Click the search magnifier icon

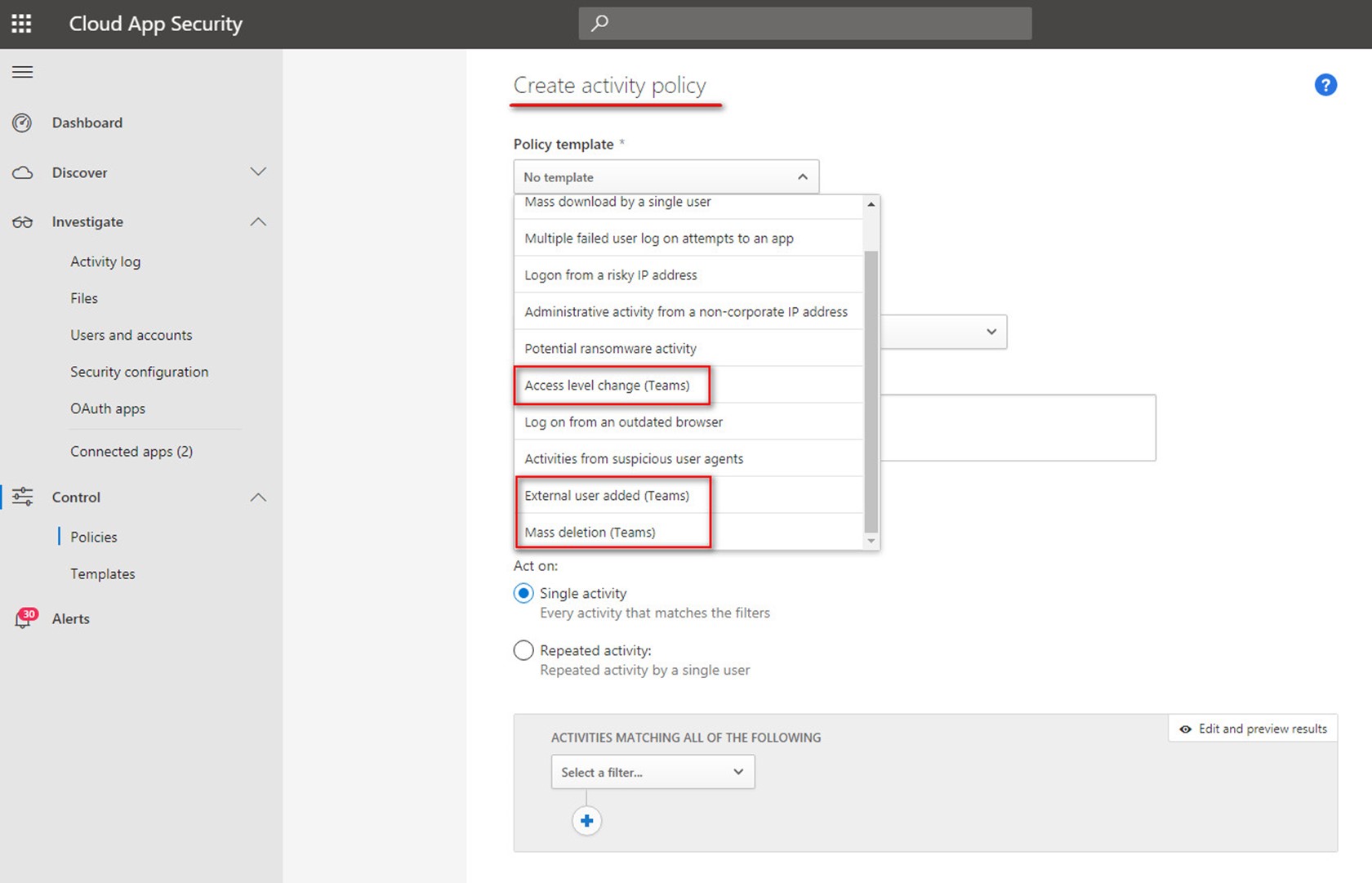(x=599, y=23)
